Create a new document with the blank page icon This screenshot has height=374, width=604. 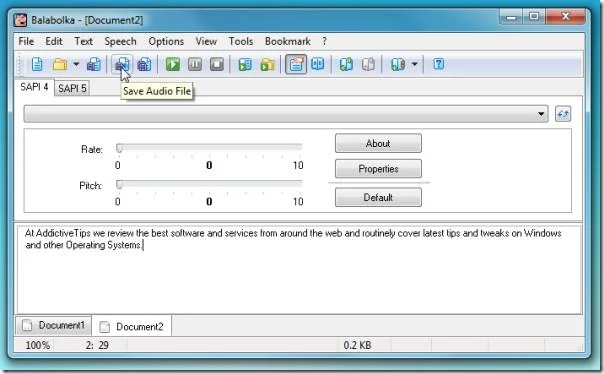point(37,64)
